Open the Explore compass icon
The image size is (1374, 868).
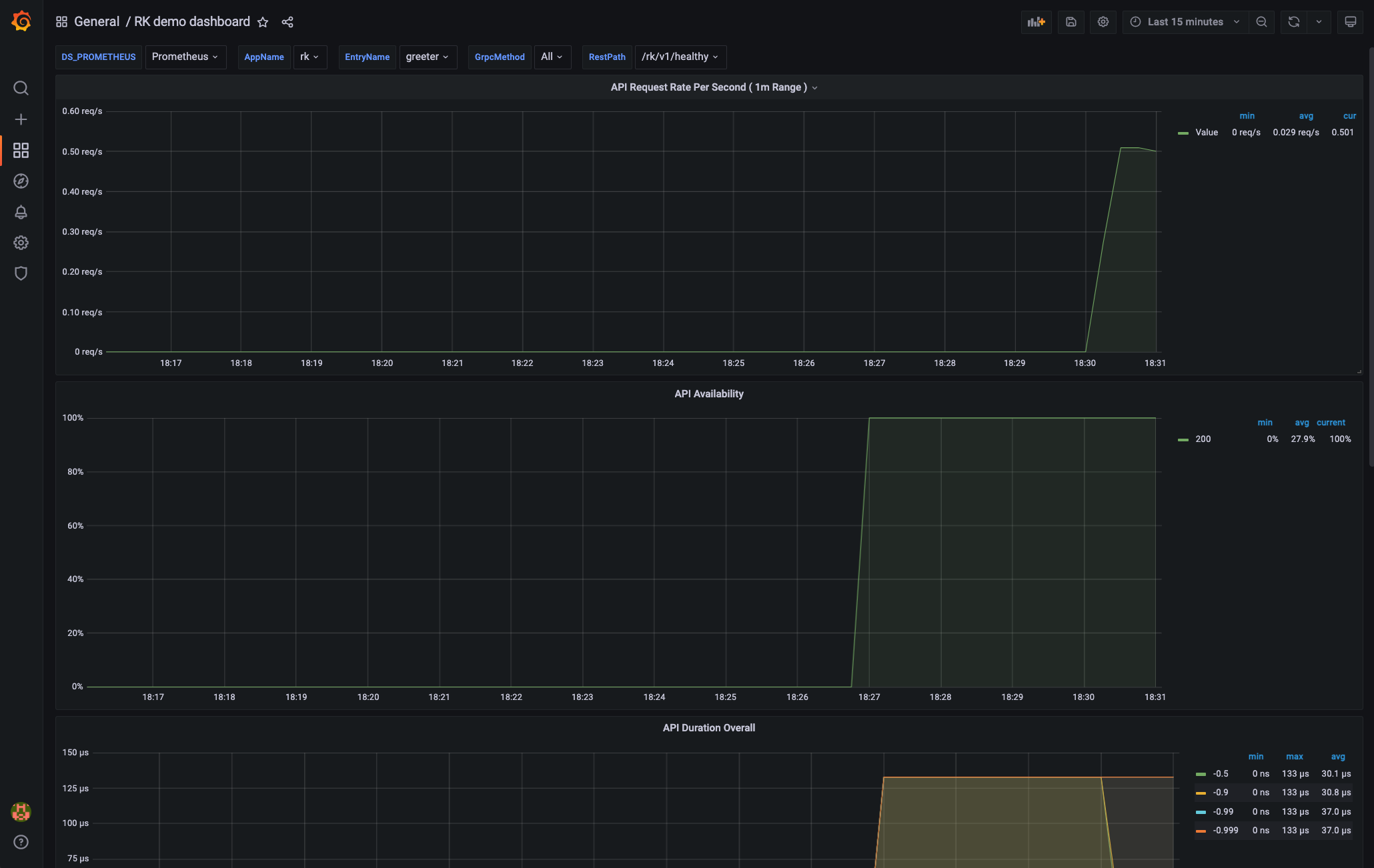pyautogui.click(x=21, y=181)
